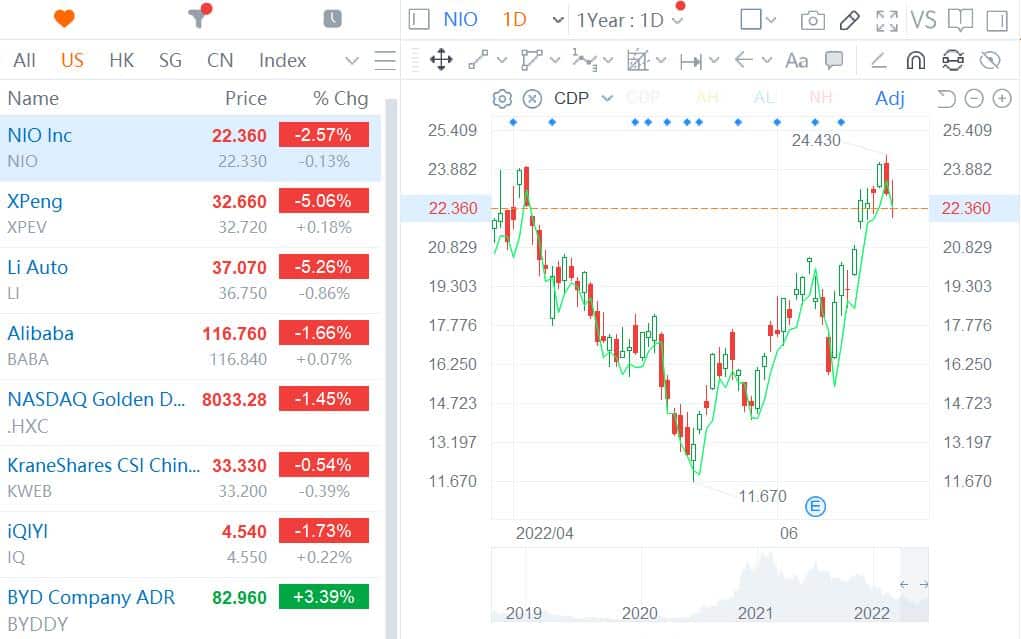The image size is (1021, 639).
Task: Take a snapshot using the camera icon
Action: coord(812,19)
